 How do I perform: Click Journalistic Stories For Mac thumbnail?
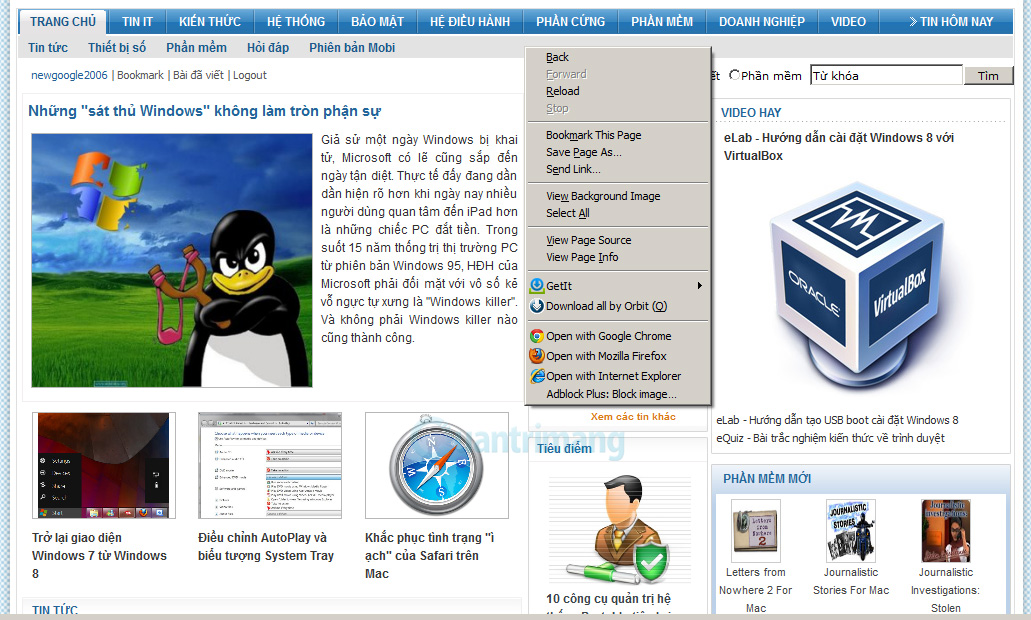tap(851, 531)
